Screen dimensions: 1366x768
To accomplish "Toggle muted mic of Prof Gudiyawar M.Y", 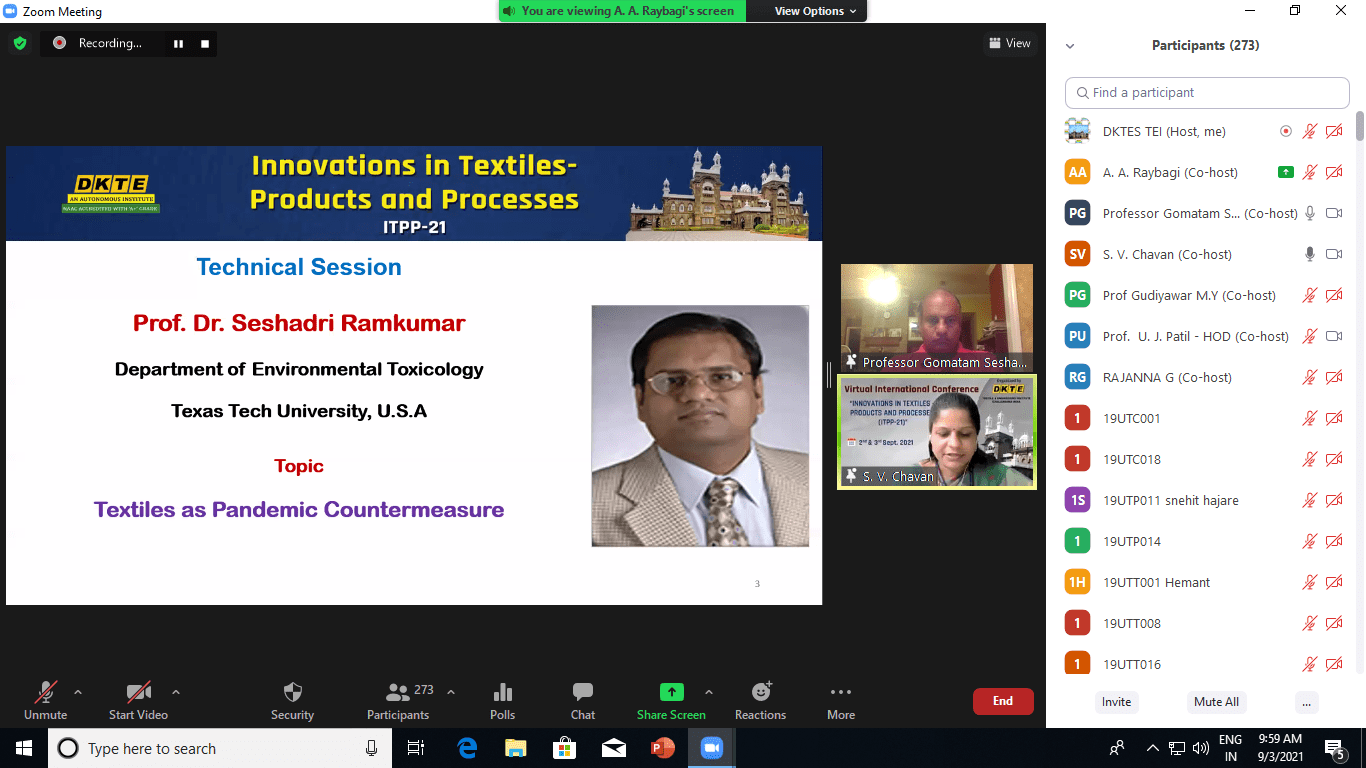I will [1310, 295].
